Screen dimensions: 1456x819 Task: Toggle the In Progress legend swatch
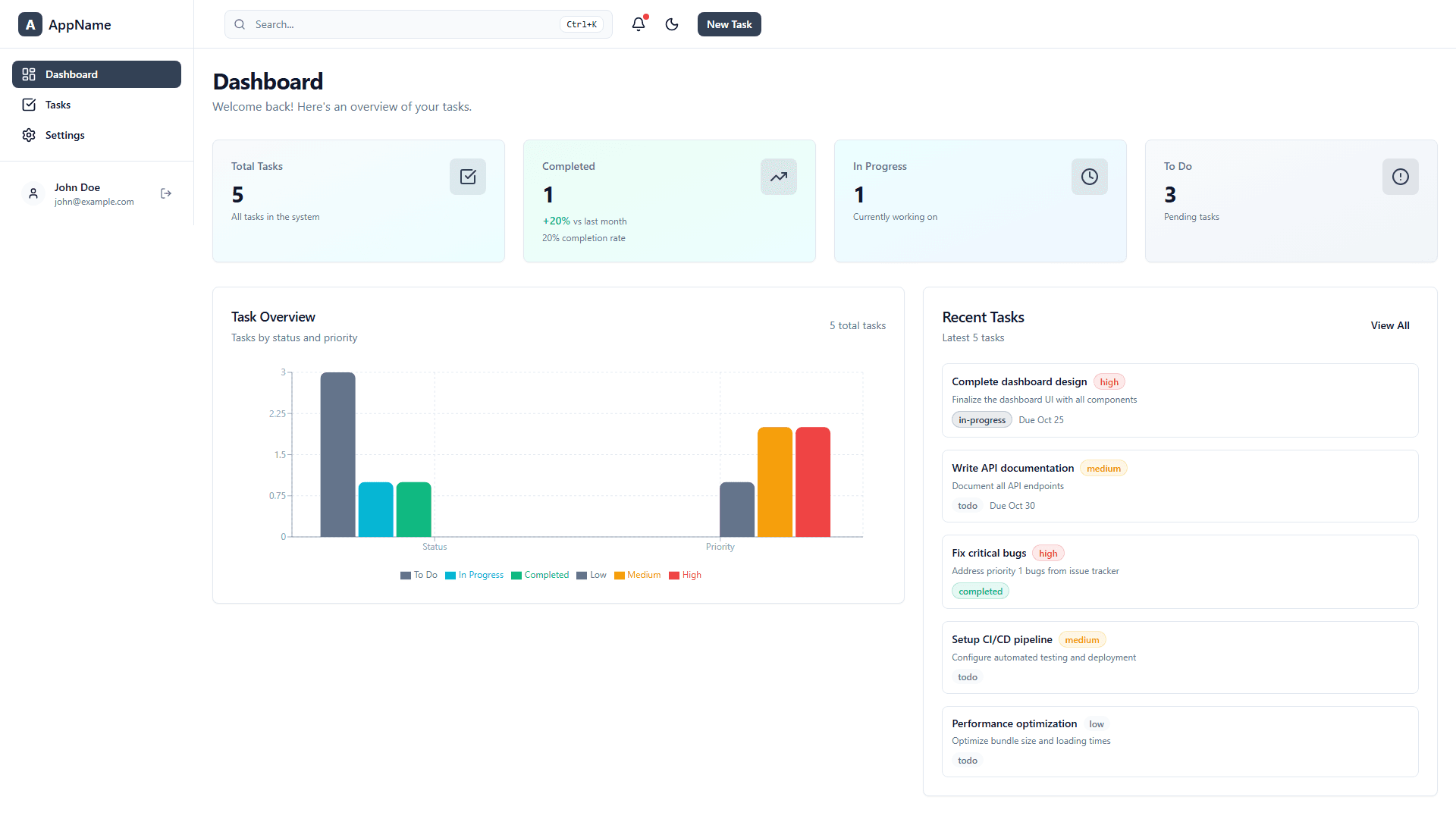pyautogui.click(x=450, y=576)
